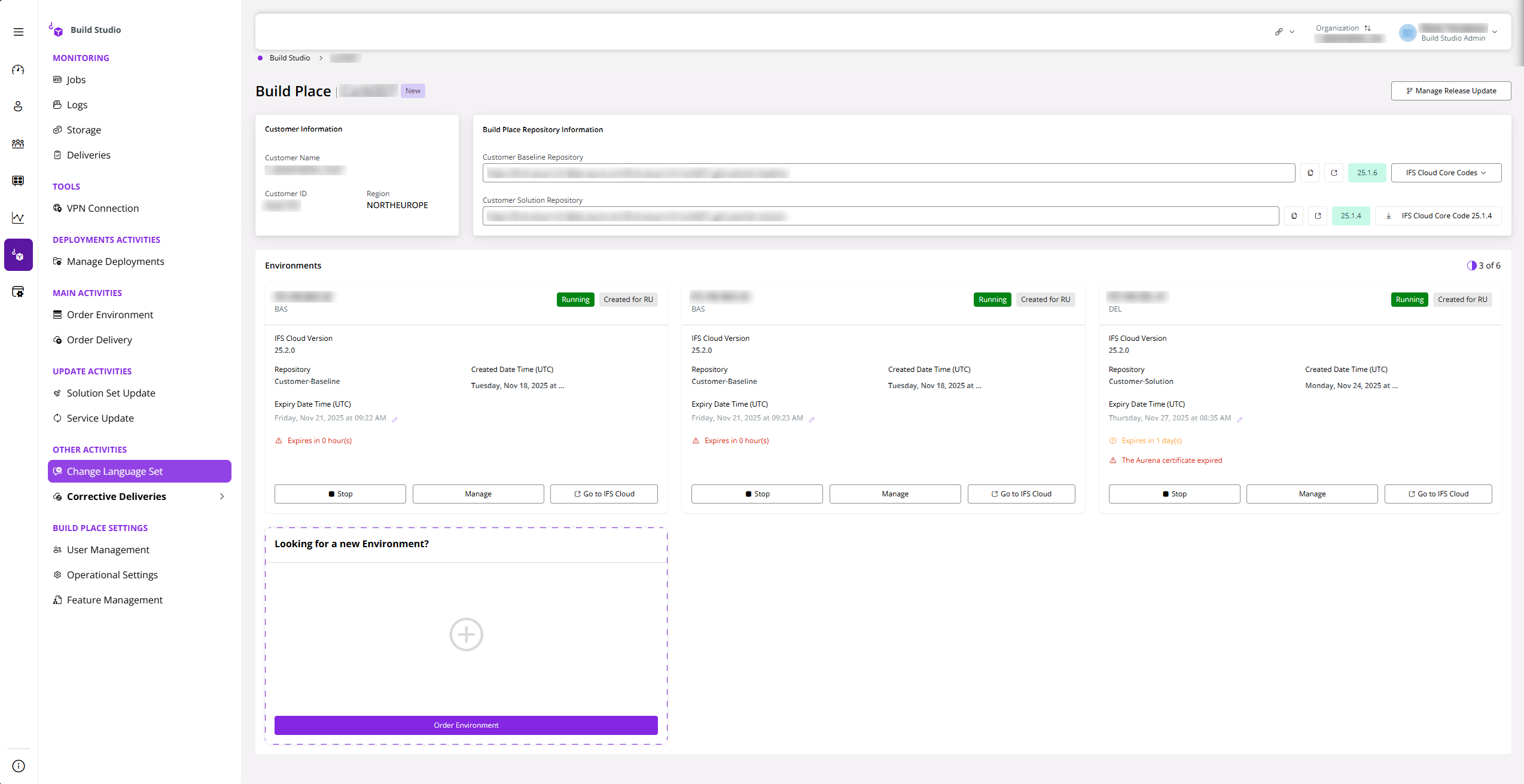Click the active Build Studio cube icon
This screenshot has height=784, width=1524.
point(18,255)
